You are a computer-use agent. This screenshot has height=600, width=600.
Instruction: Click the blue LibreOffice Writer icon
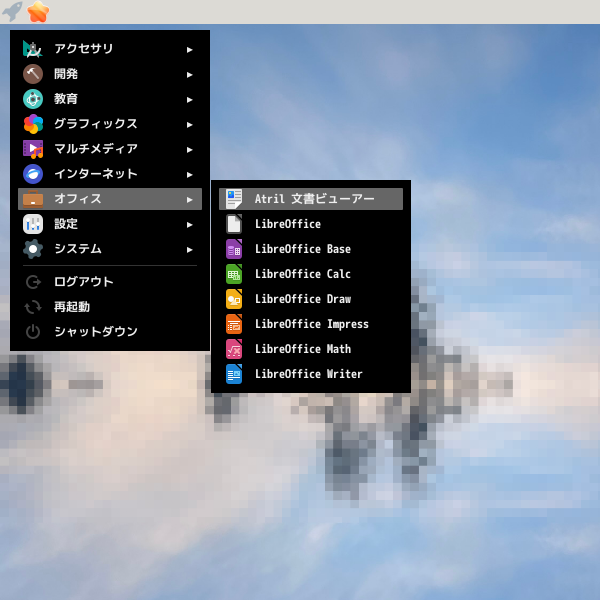coord(234,374)
